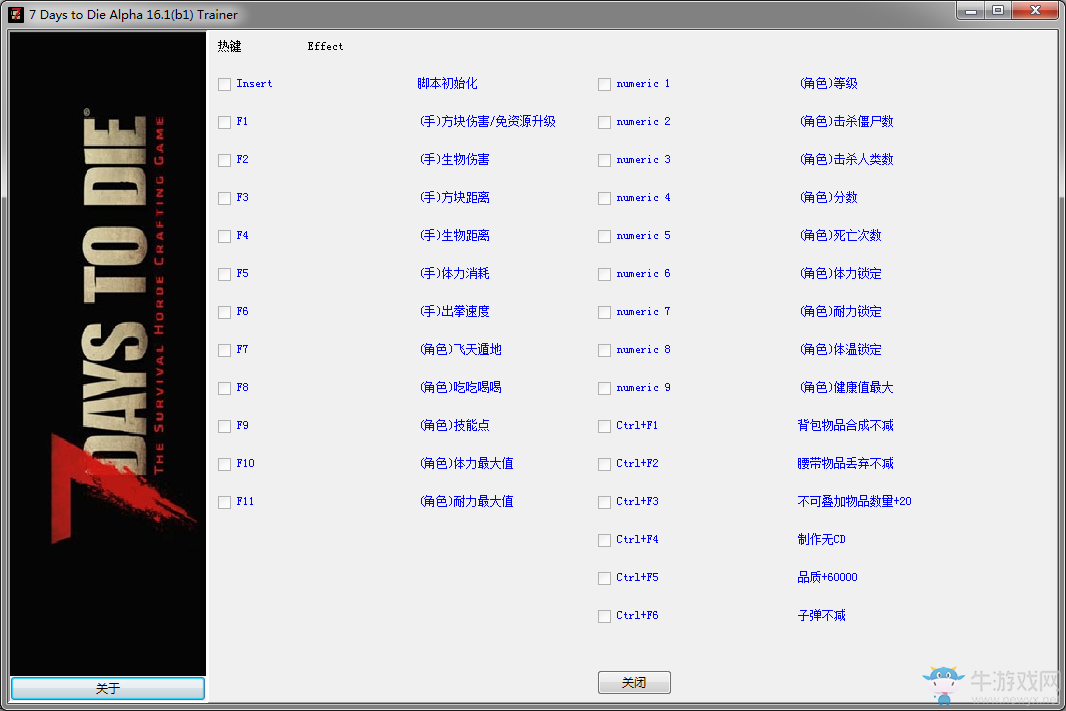This screenshot has width=1066, height=711.
Task: Select the '(手)体力消耗' effect label
Action: point(455,274)
